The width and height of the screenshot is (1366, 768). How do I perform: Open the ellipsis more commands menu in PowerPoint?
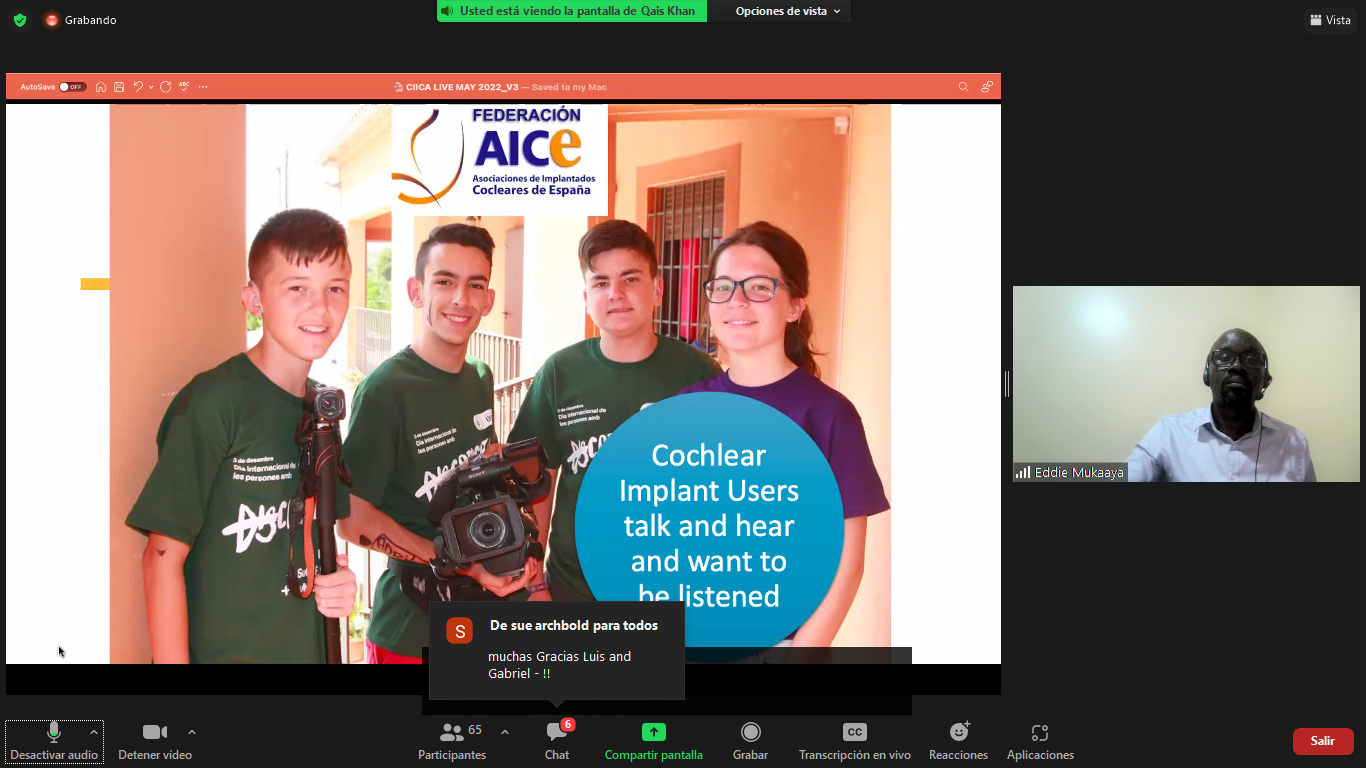coord(203,87)
